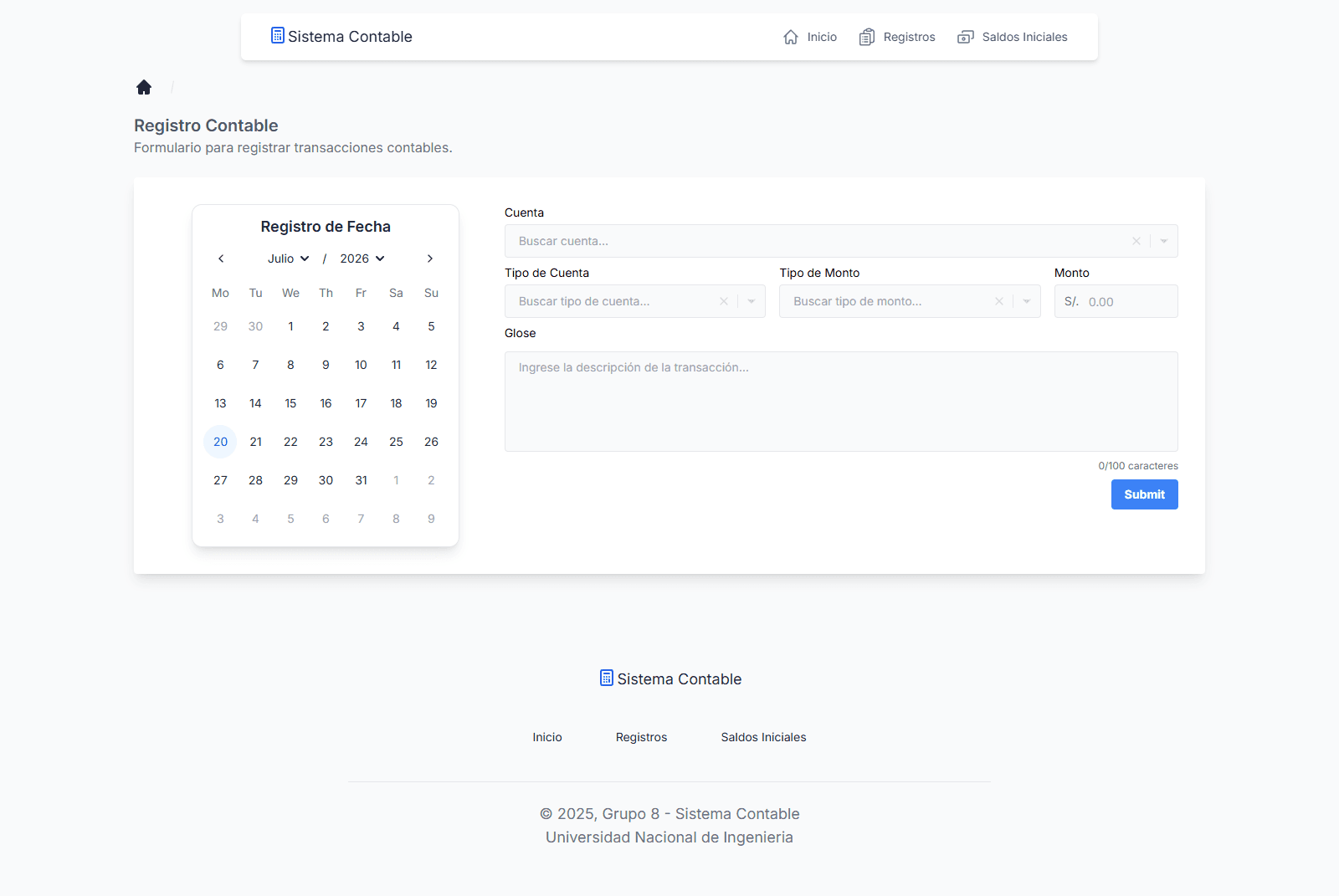Screen dimensions: 1339x896
Task: Select July 13 in the calendar
Action: coord(220,403)
